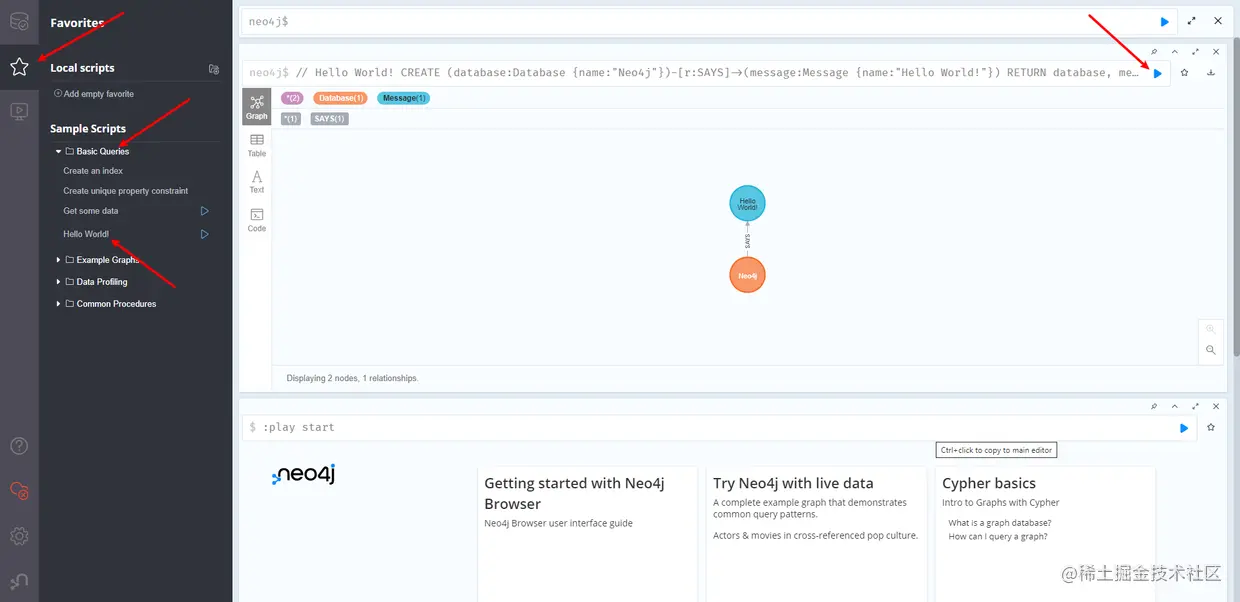This screenshot has width=1240, height=602.
Task: Select the orange 'Neo4j' graph node
Action: (747, 275)
